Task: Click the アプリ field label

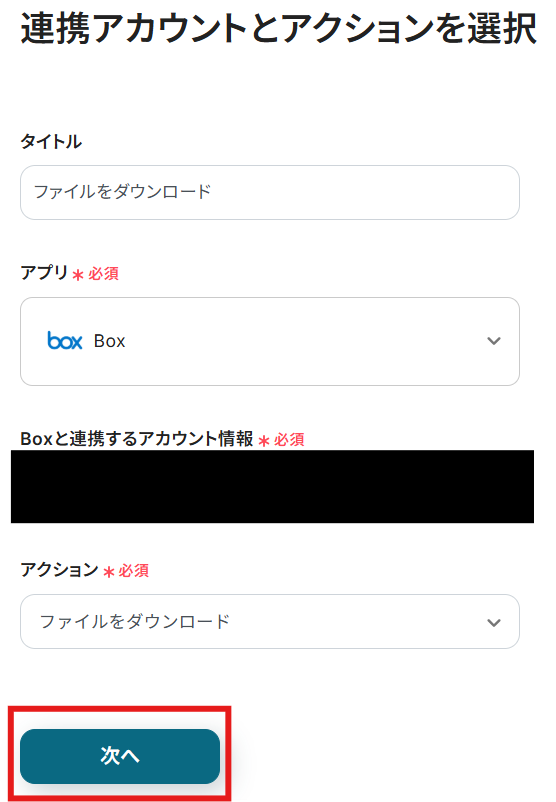Action: [44, 272]
